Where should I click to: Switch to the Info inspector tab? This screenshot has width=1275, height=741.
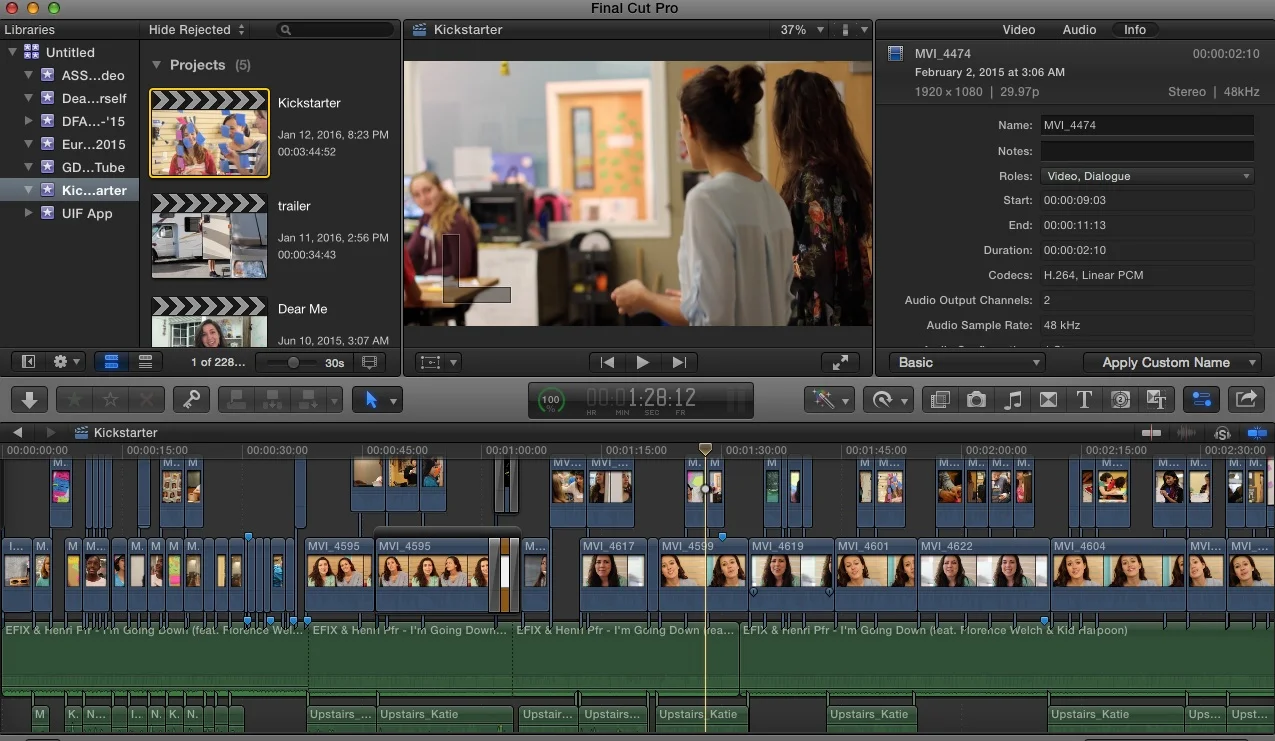(x=1135, y=30)
